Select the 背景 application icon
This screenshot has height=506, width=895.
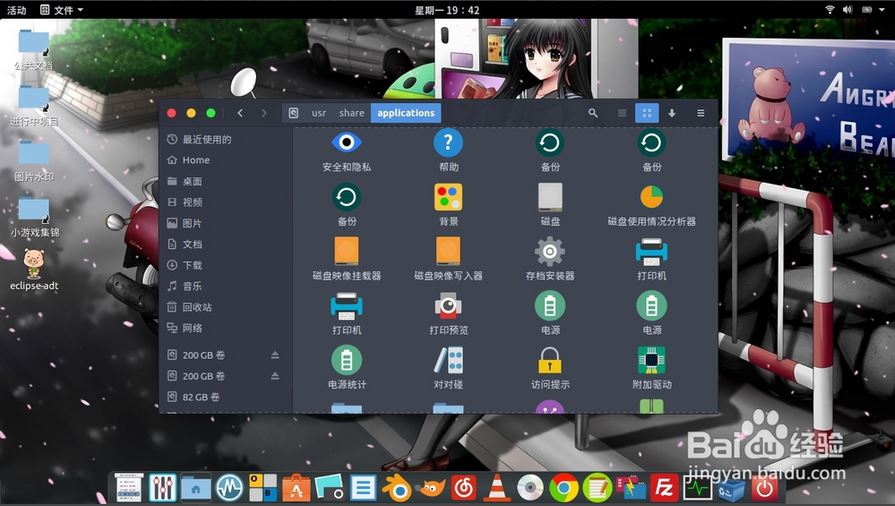tap(448, 196)
